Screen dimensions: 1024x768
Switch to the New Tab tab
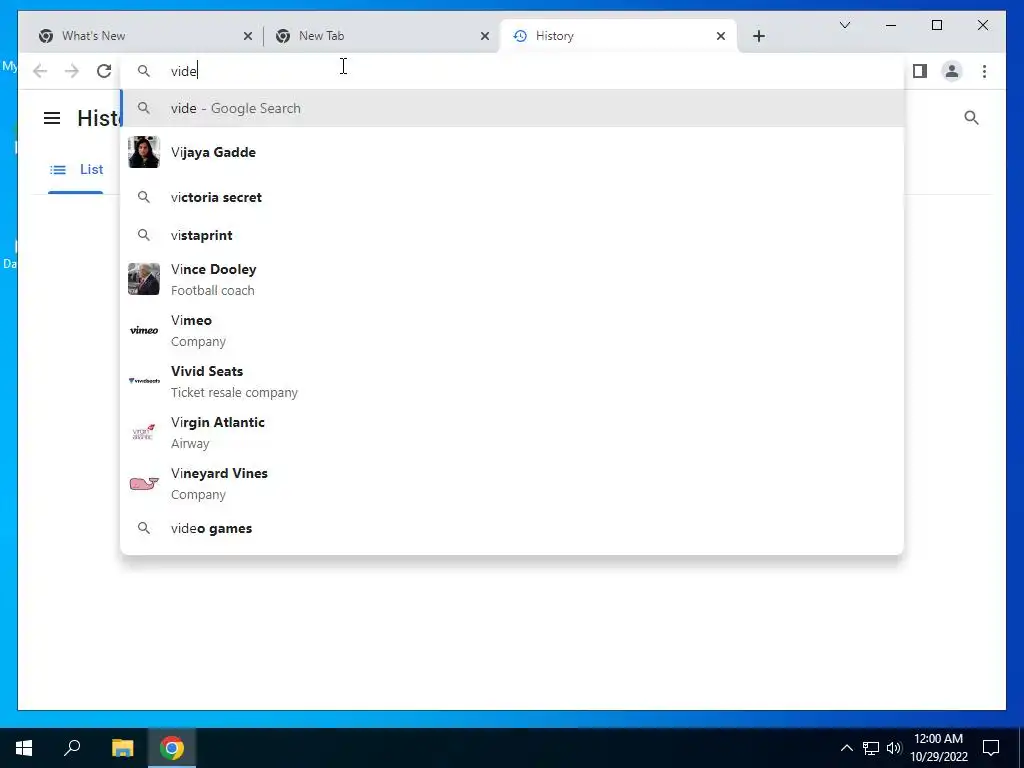pyautogui.click(x=382, y=36)
